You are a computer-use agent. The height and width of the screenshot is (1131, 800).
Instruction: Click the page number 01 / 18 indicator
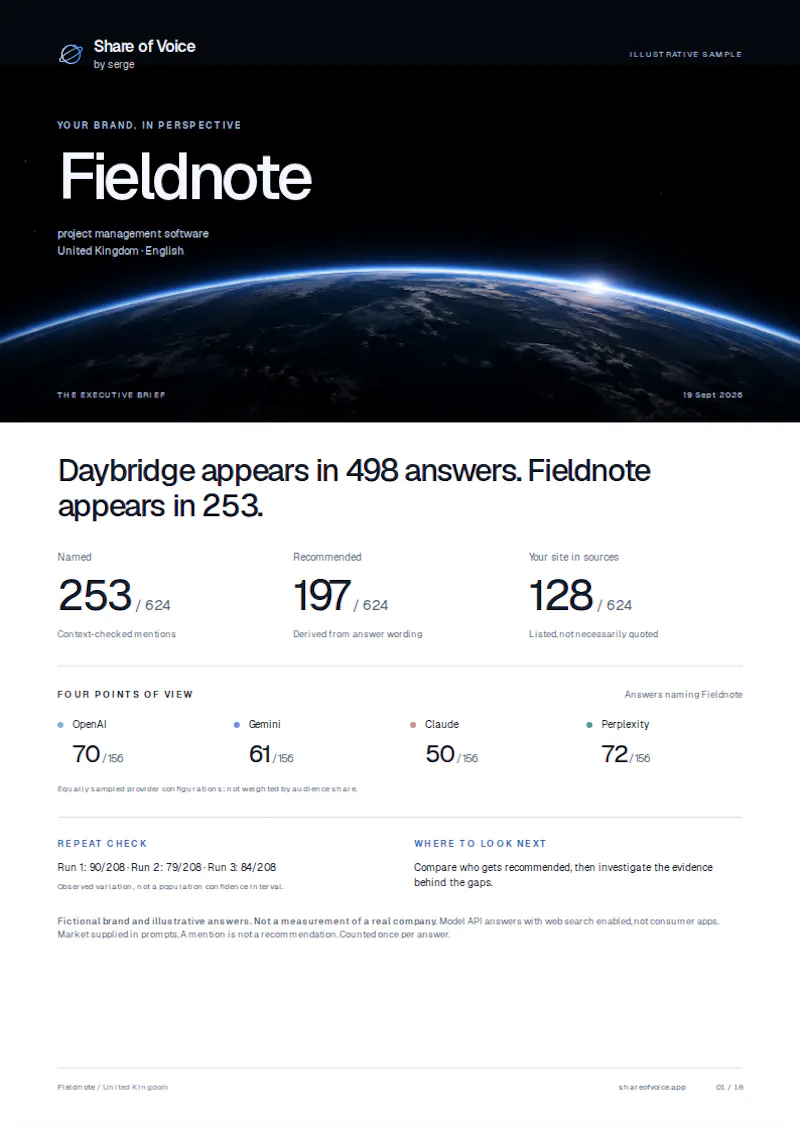[x=729, y=1087]
